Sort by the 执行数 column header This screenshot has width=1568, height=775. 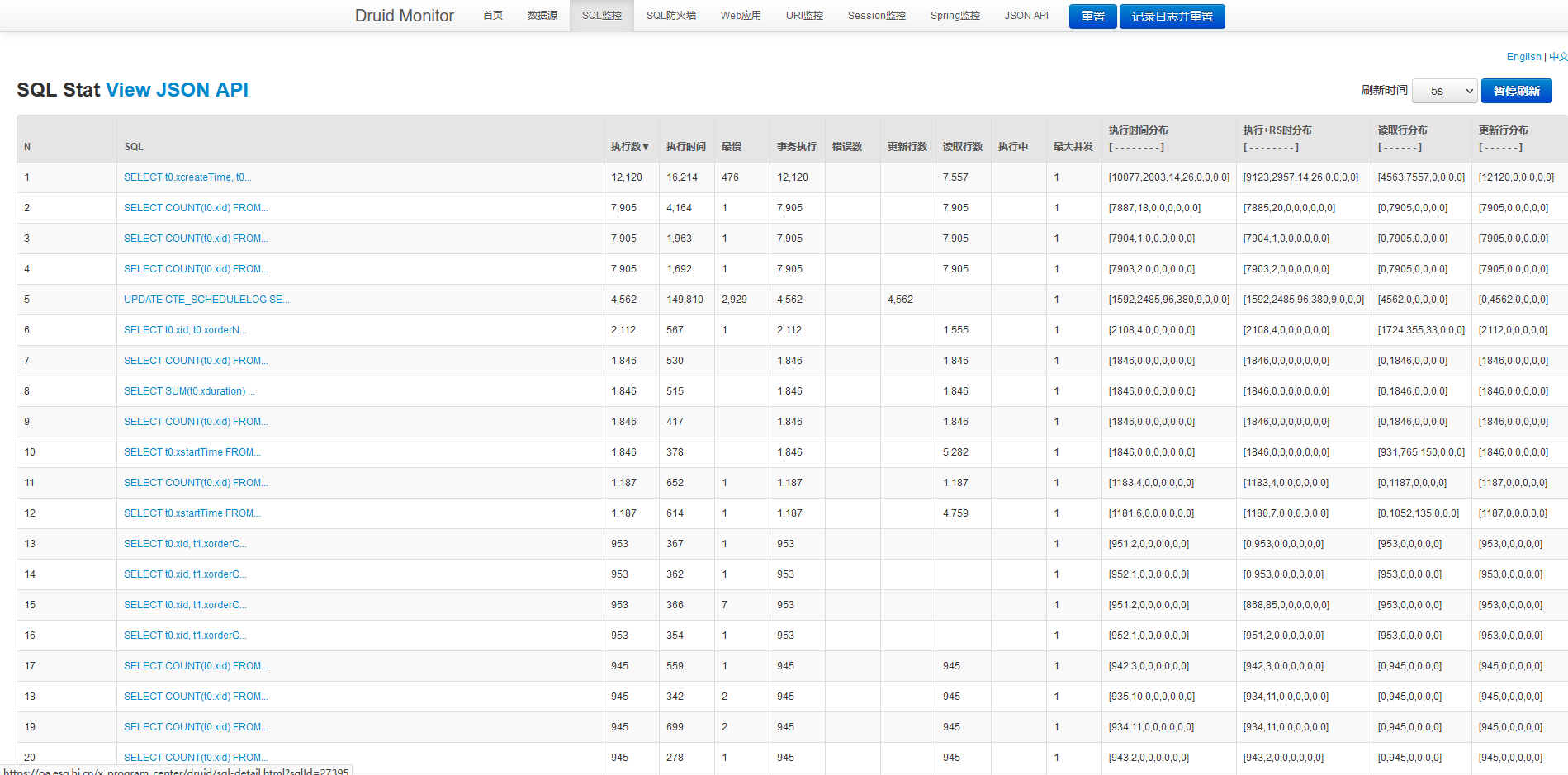tap(629, 147)
